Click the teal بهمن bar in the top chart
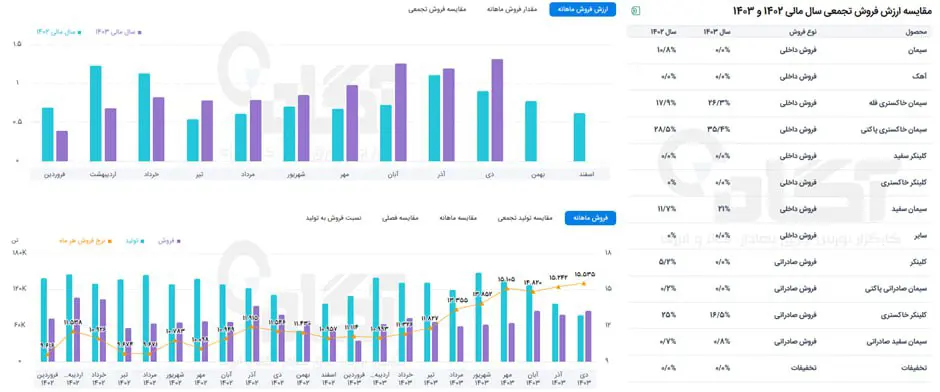Image resolution: width=940 pixels, height=392 pixels. point(531,131)
